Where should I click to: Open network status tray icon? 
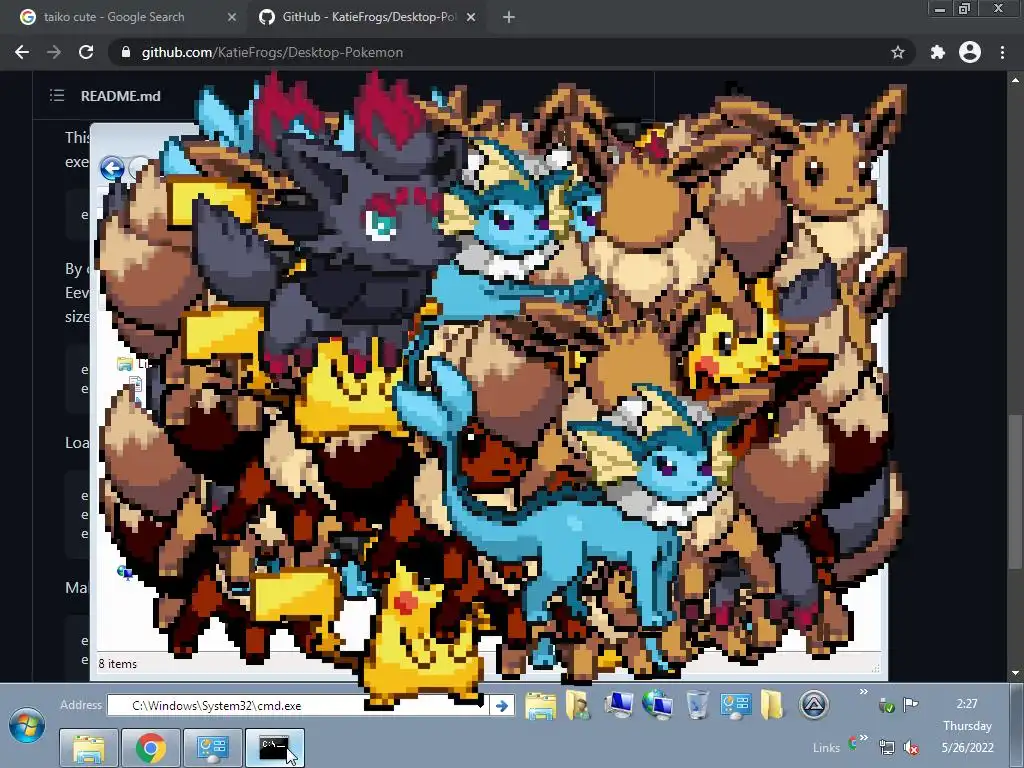point(887,747)
